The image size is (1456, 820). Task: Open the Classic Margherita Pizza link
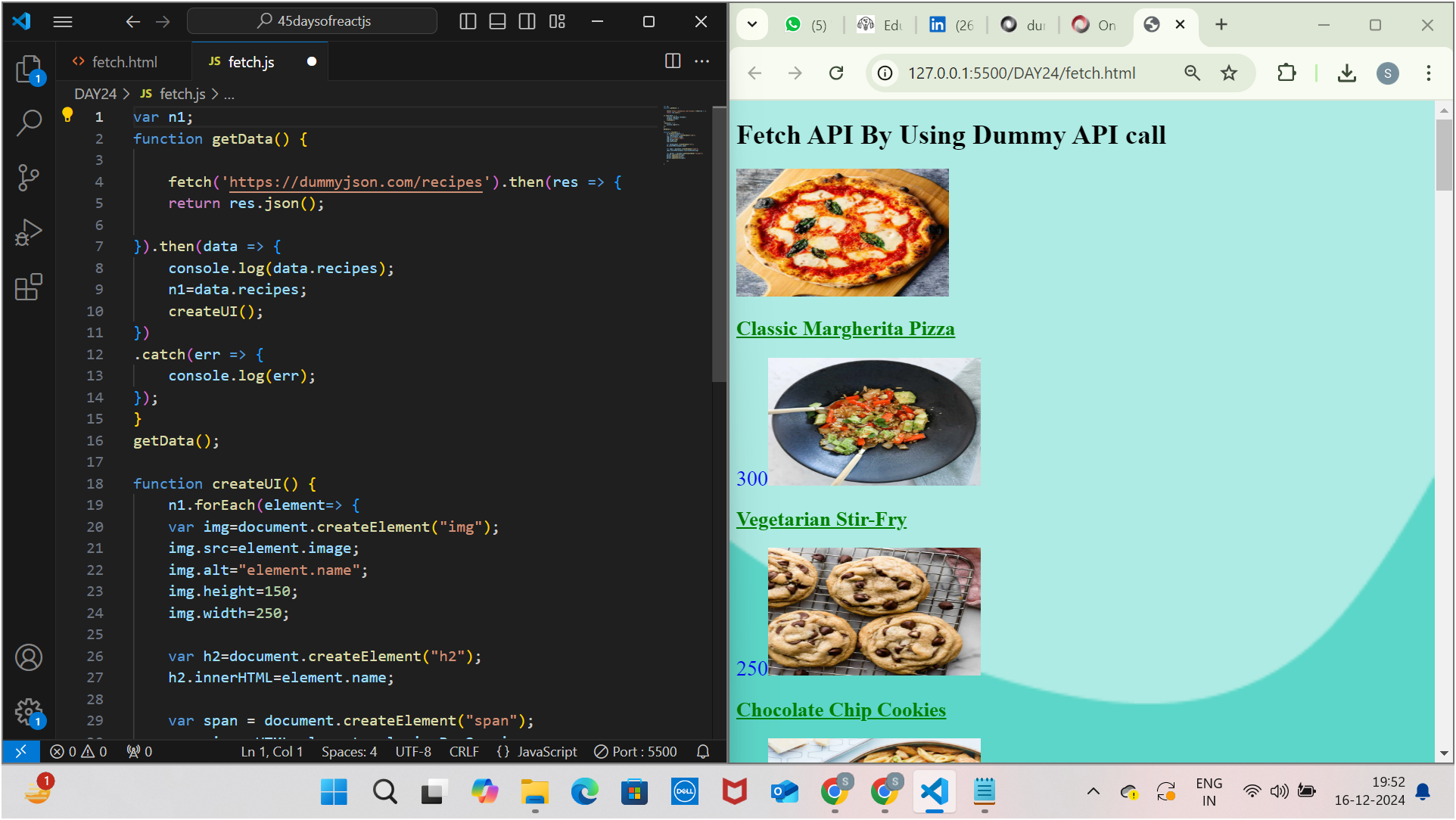pos(845,329)
